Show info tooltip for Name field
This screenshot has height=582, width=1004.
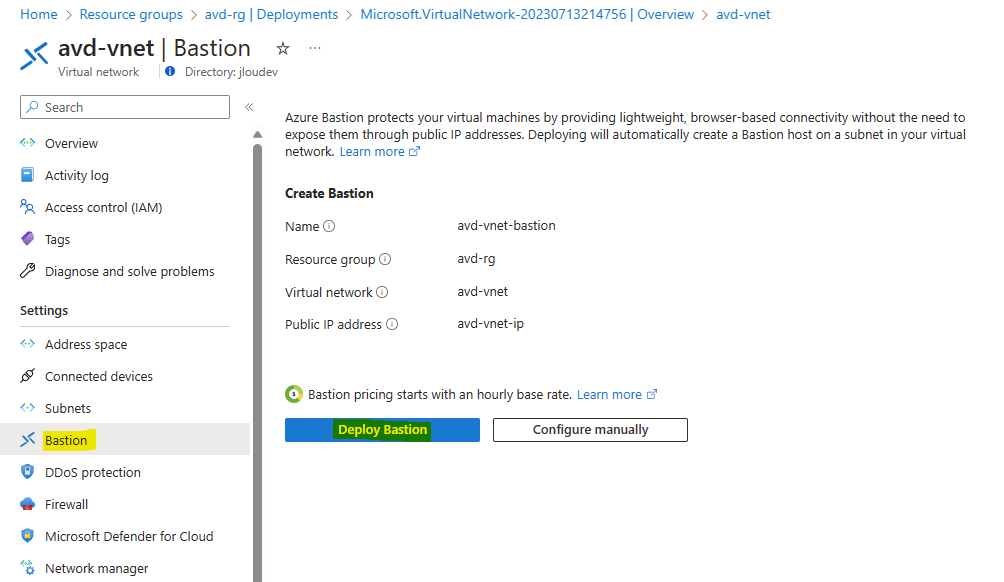(x=329, y=226)
